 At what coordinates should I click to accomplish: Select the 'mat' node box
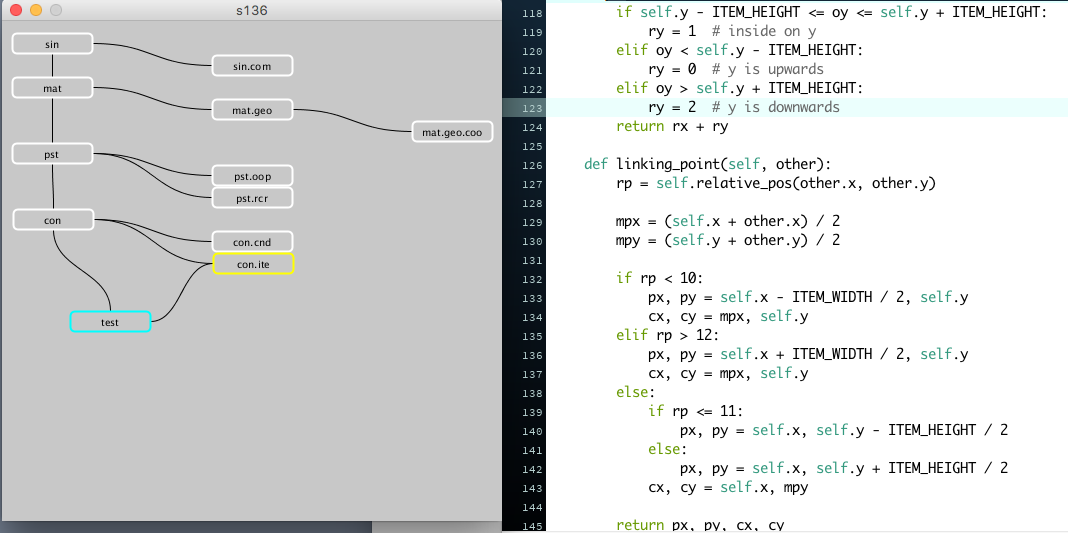(52, 88)
